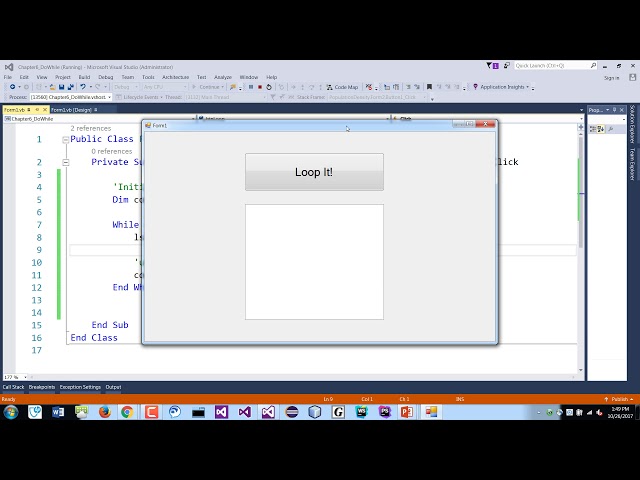Open Properties panel window position menu

[x=607, y=110]
